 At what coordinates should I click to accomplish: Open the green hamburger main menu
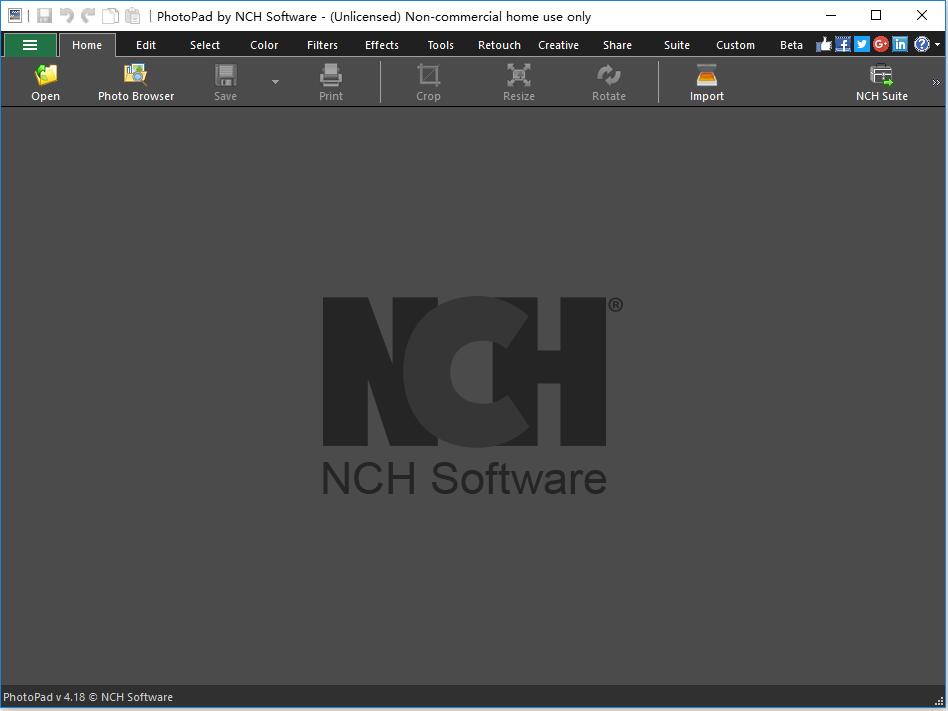[x=30, y=45]
